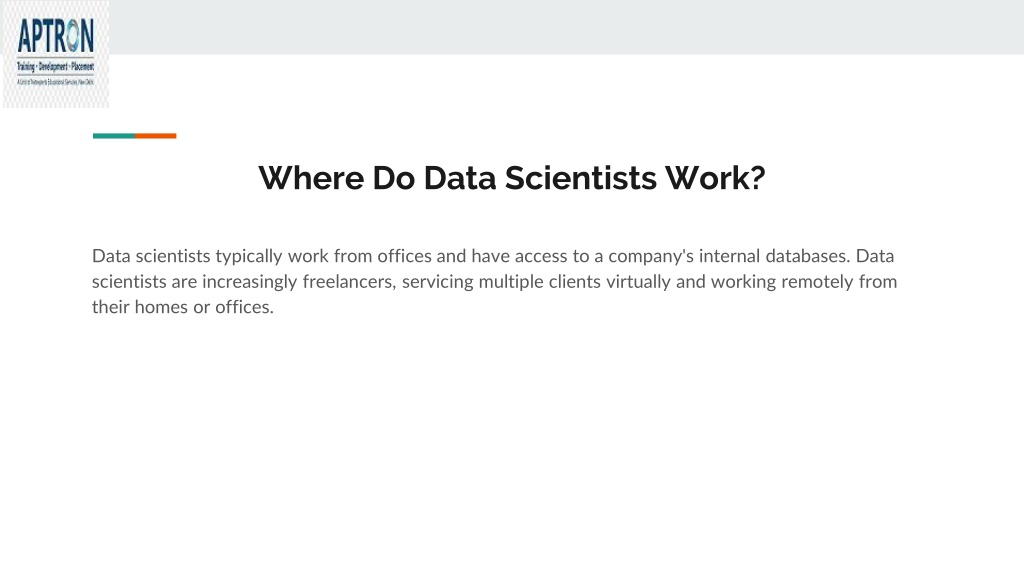Click the 'Training · Development · Placement' tagline
This screenshot has width=1024, height=576.
56,67
